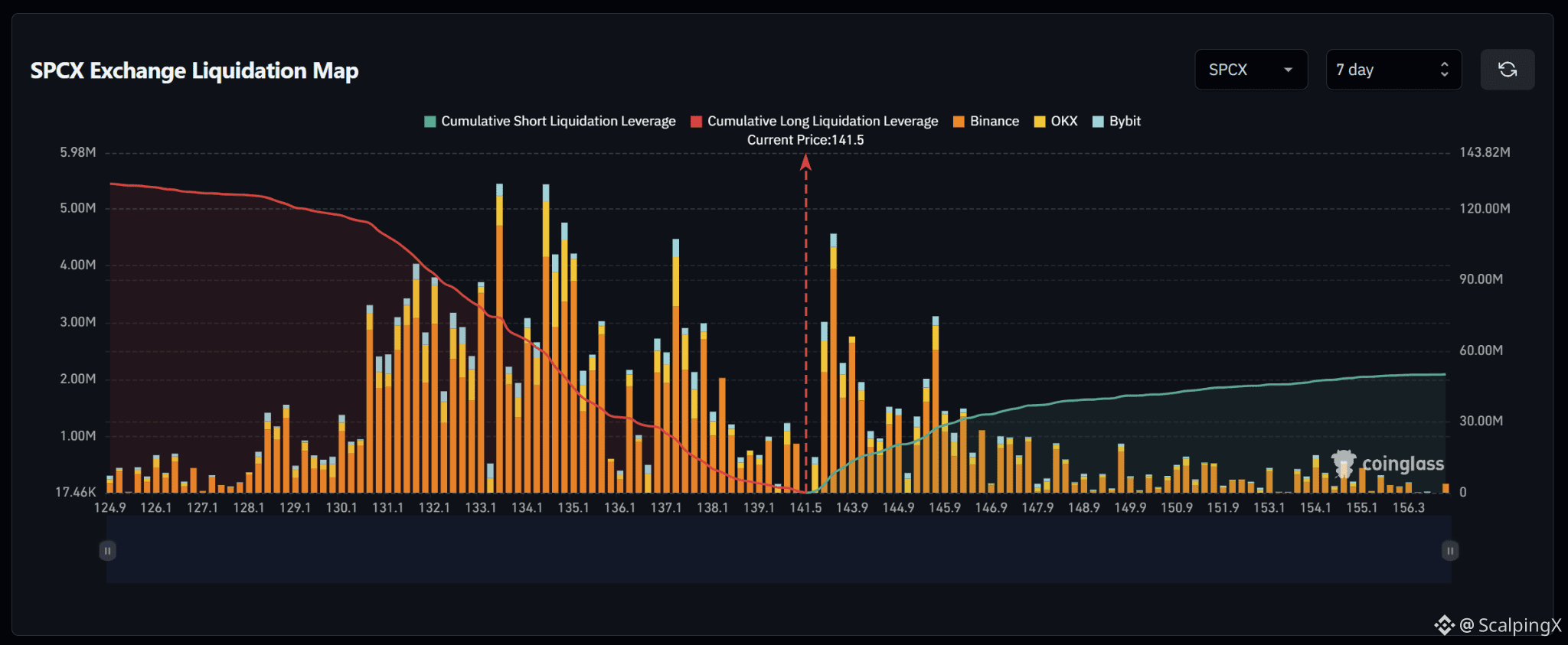
Task: Click the 2.00M left axis label
Action: (x=78, y=379)
